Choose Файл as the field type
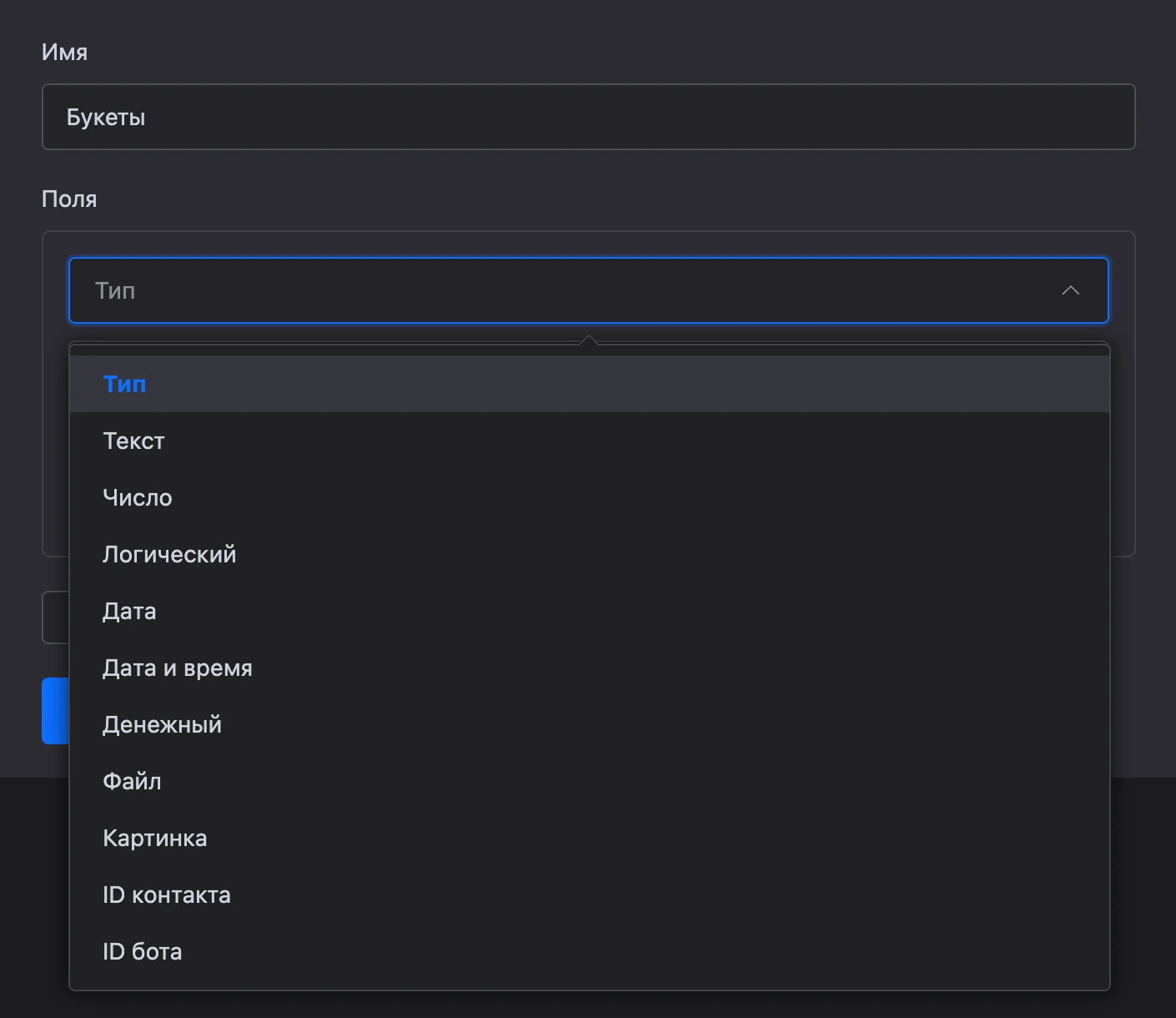The width and height of the screenshot is (1176, 1018). point(590,781)
